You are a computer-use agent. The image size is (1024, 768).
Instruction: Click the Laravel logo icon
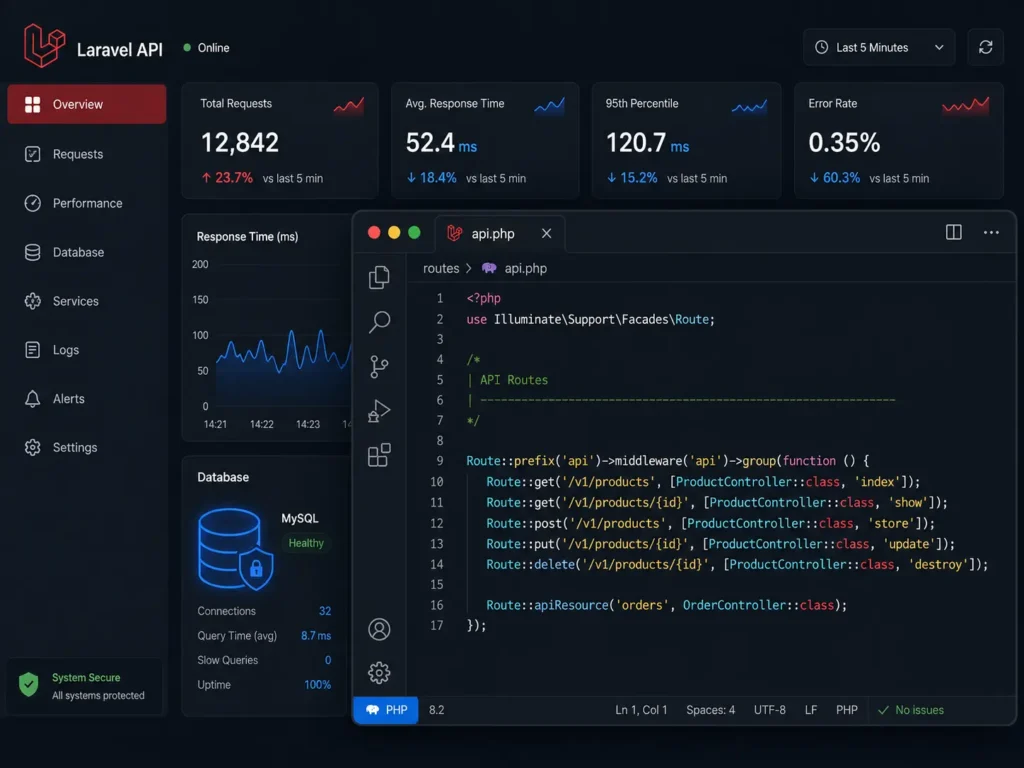(x=44, y=46)
